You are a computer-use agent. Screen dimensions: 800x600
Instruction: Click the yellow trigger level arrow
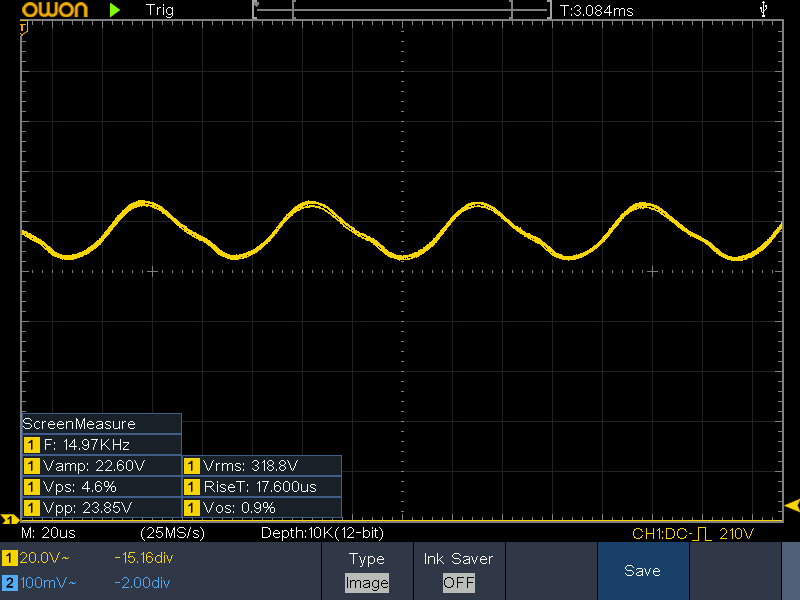[792, 504]
